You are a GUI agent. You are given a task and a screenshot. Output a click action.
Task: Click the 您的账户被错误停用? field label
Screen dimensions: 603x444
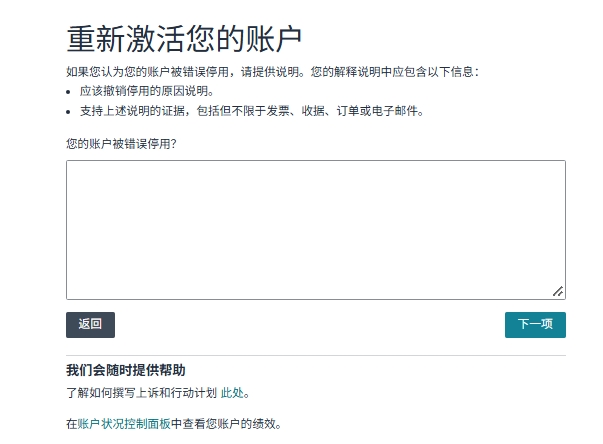[x=121, y=144]
